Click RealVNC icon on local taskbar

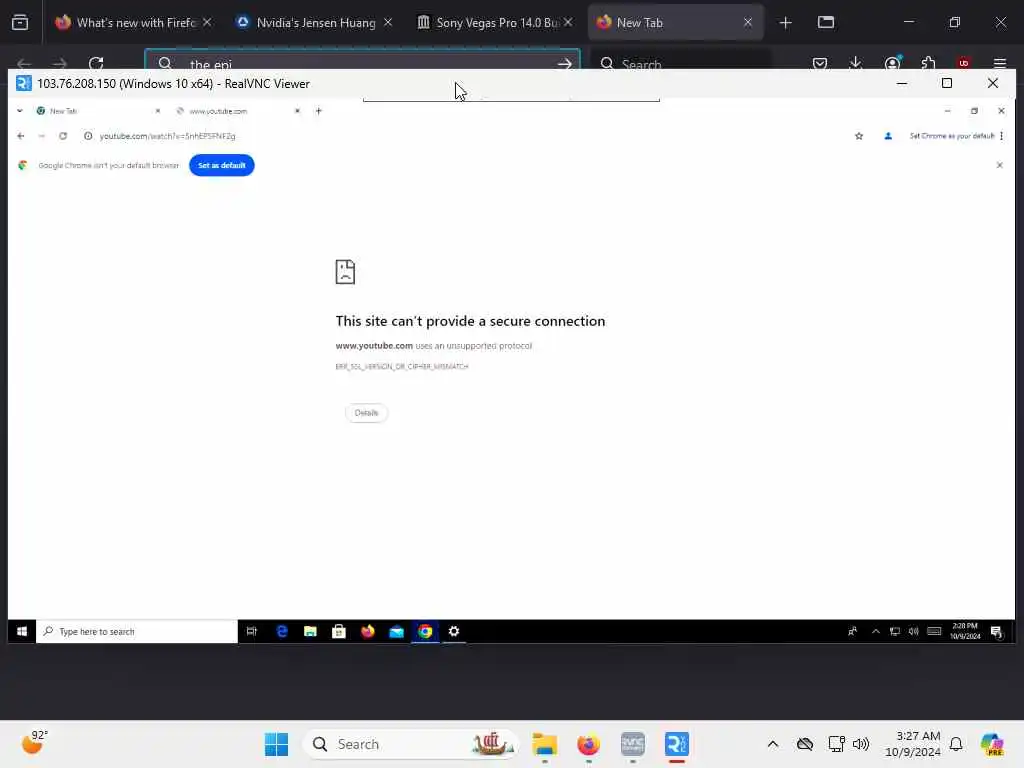tap(677, 744)
